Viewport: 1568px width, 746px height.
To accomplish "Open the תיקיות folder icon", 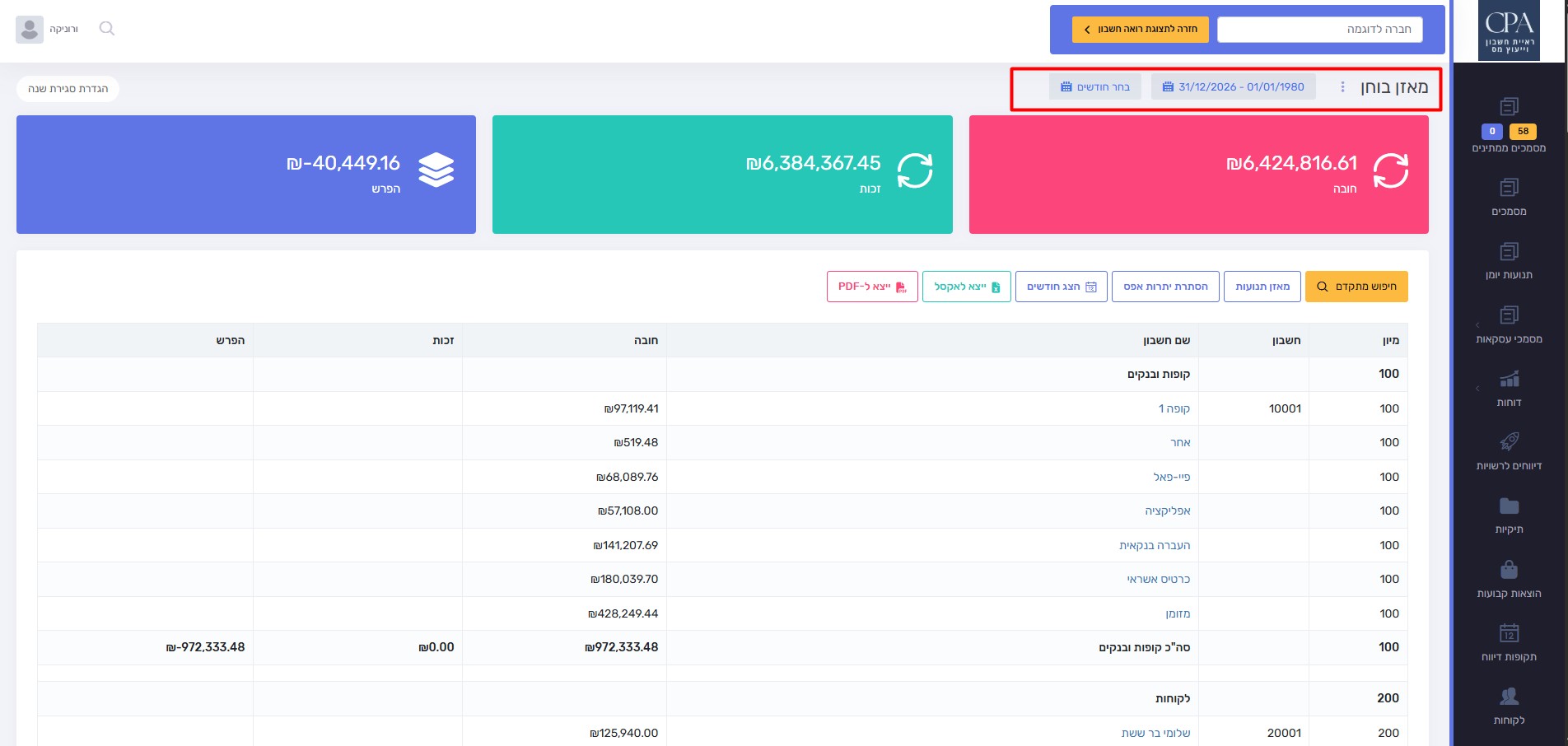I will click(x=1509, y=506).
